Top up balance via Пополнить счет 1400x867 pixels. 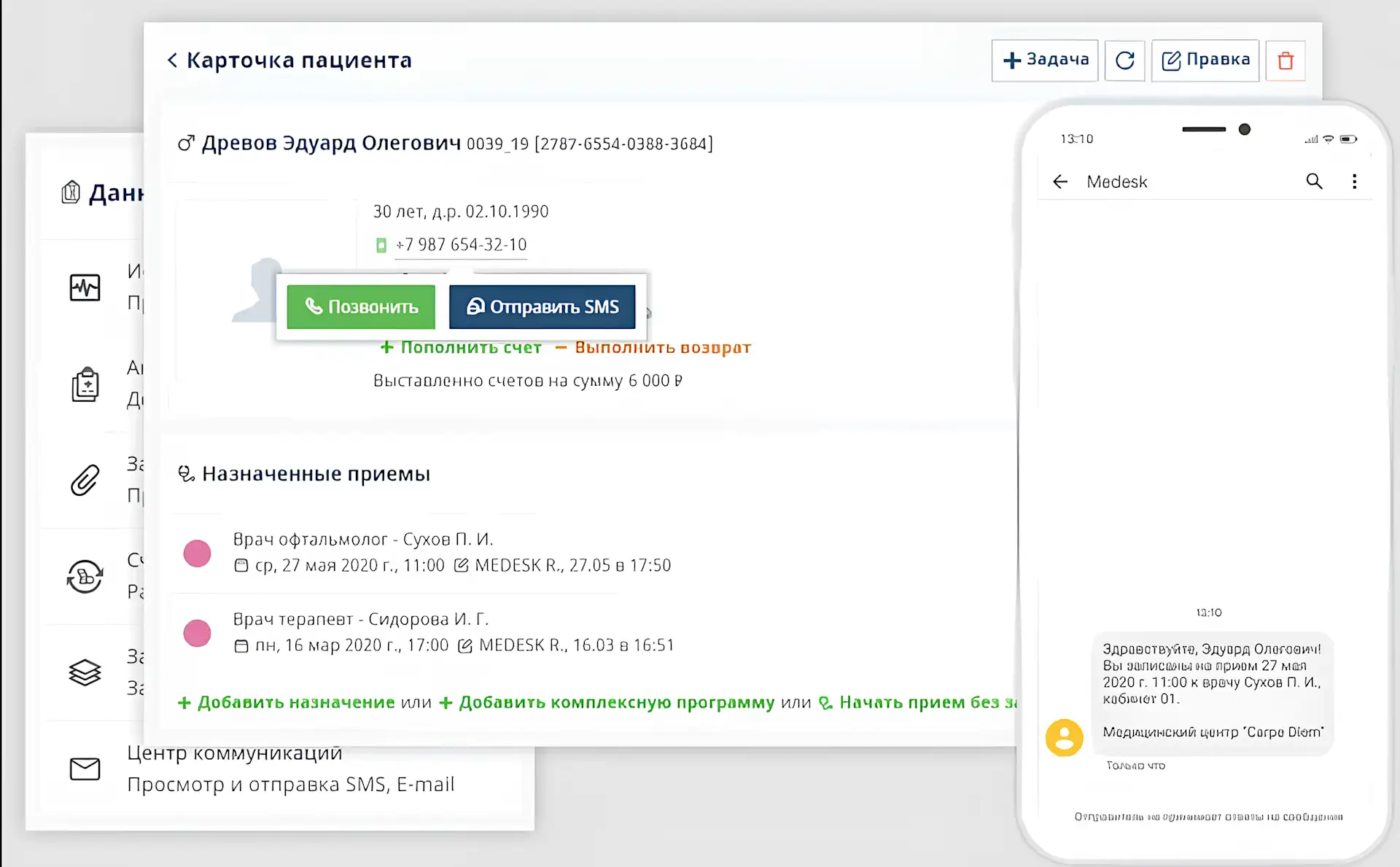[x=461, y=348]
